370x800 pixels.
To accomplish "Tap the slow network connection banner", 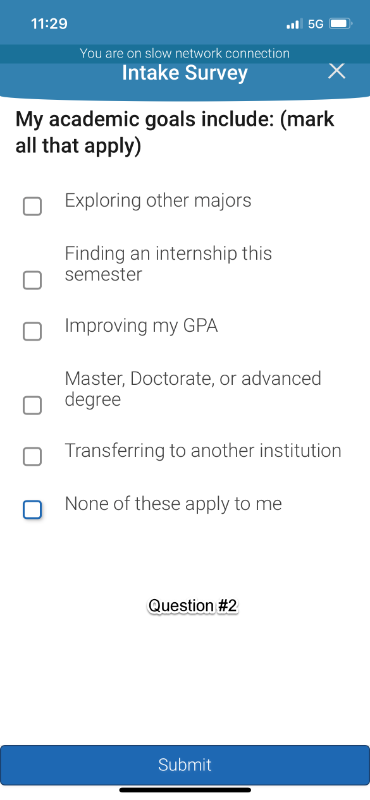I will (185, 54).
